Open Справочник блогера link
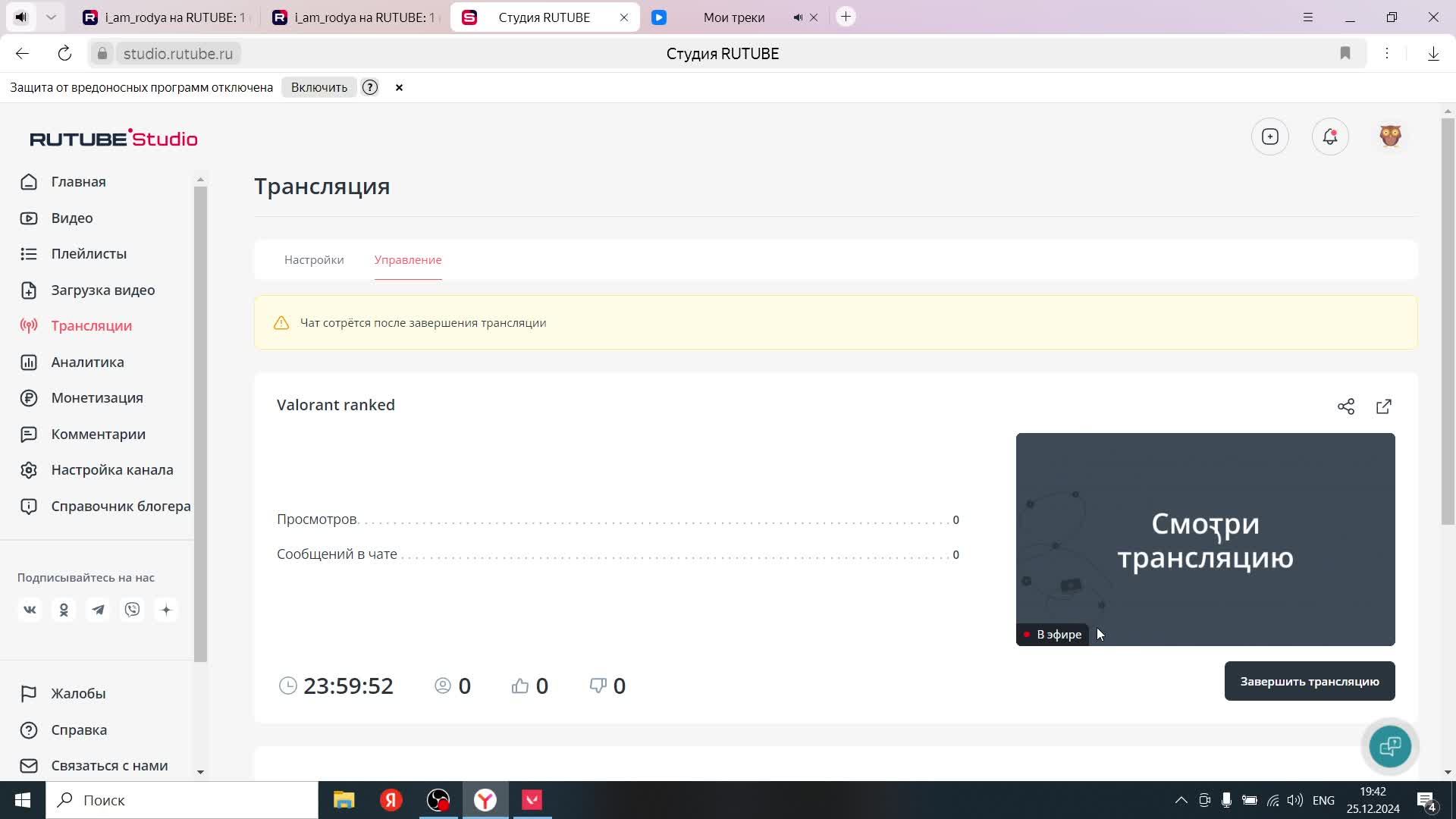The height and width of the screenshot is (819, 1456). coord(120,506)
